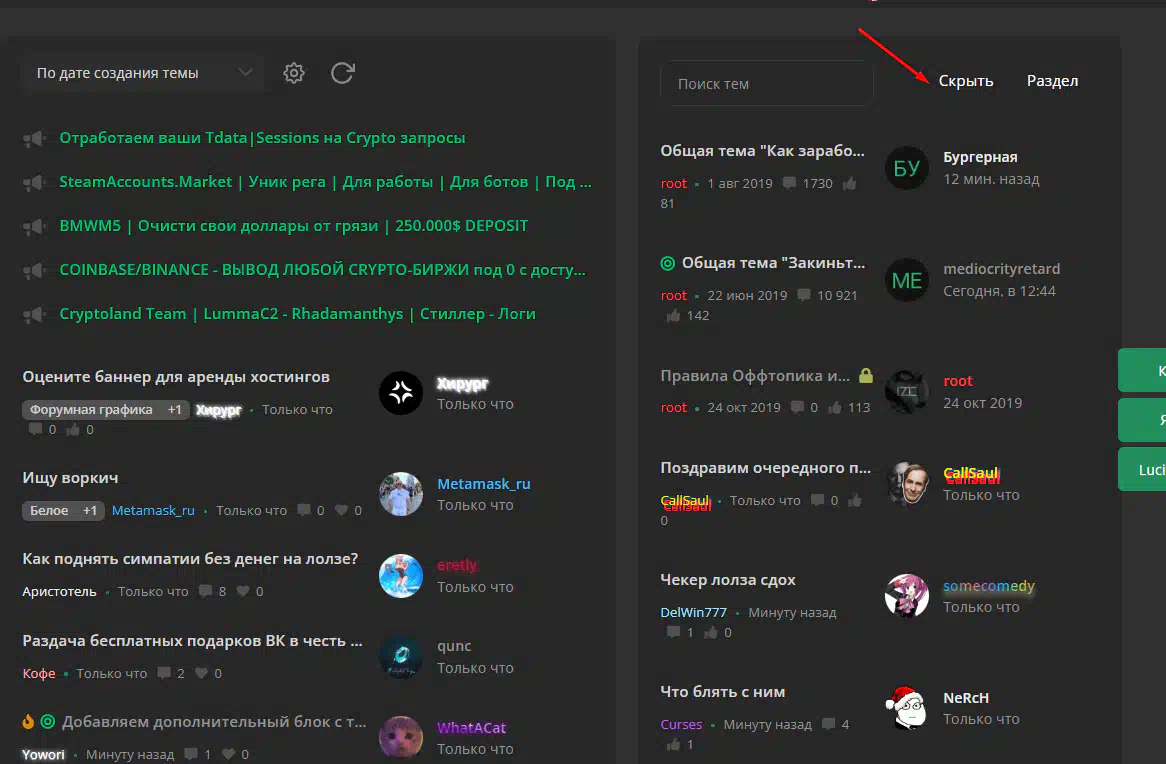Open thread Оцените баннер для аренды хостингов

pos(176,377)
